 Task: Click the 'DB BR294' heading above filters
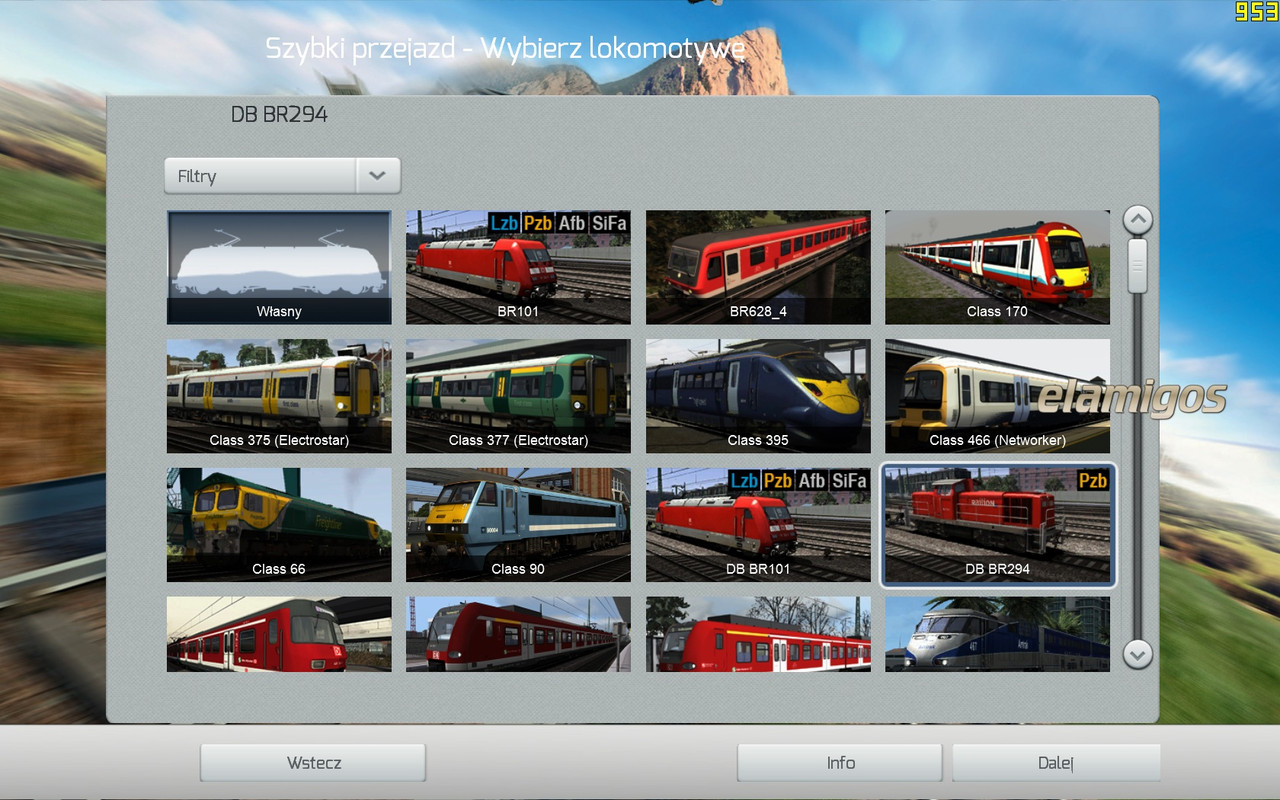point(279,115)
